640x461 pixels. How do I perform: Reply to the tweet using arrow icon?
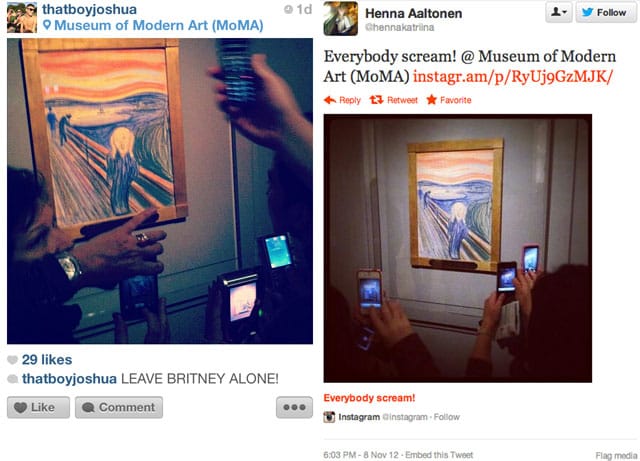[342, 100]
